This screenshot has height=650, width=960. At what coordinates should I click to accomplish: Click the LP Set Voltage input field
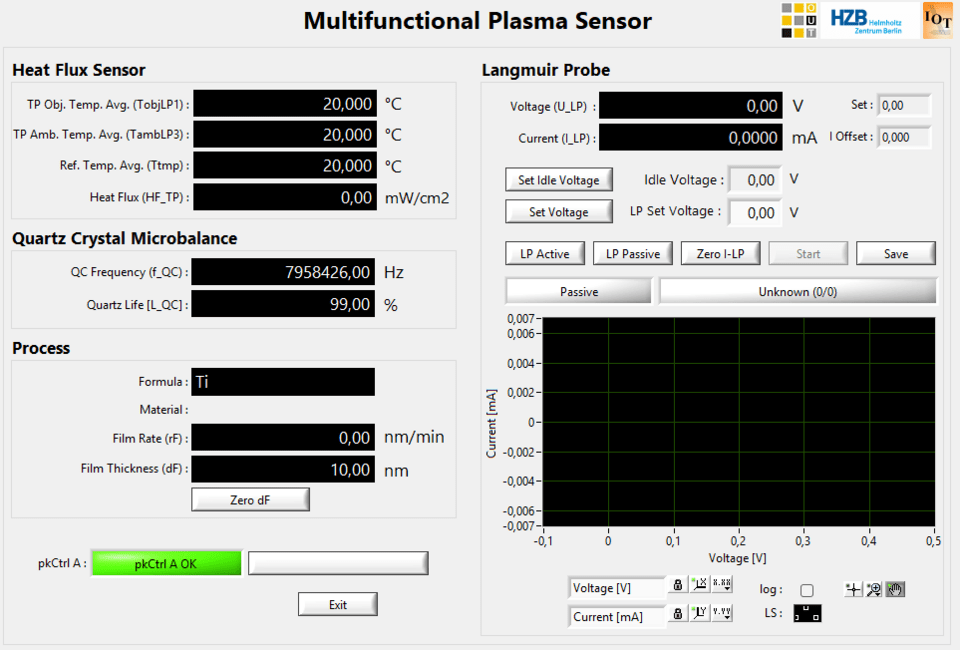(x=754, y=212)
